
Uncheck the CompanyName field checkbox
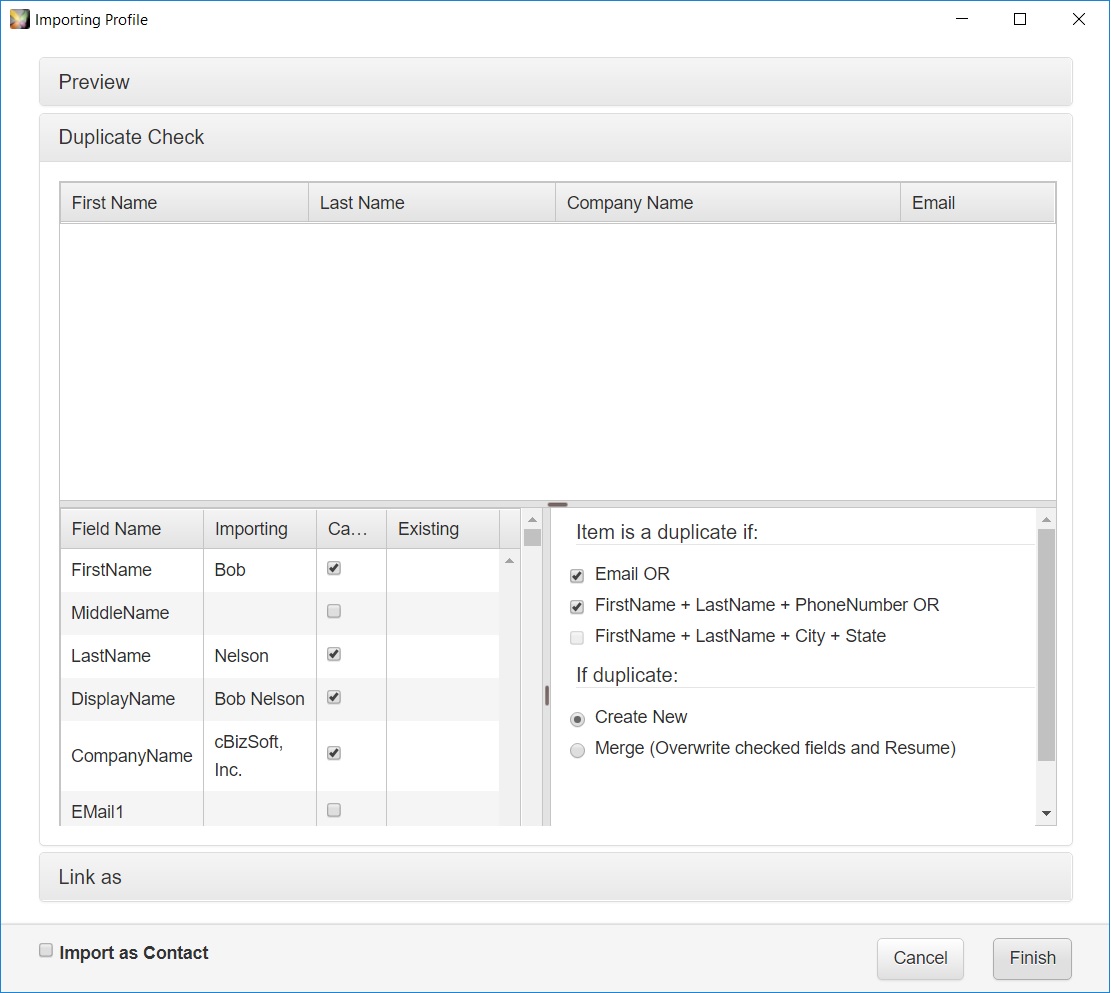coord(334,753)
